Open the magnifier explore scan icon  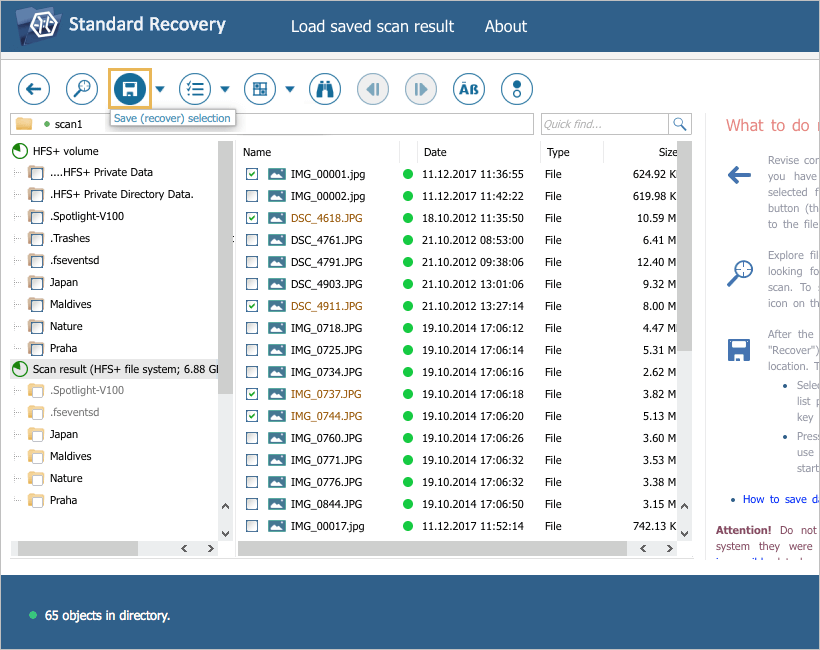point(82,89)
